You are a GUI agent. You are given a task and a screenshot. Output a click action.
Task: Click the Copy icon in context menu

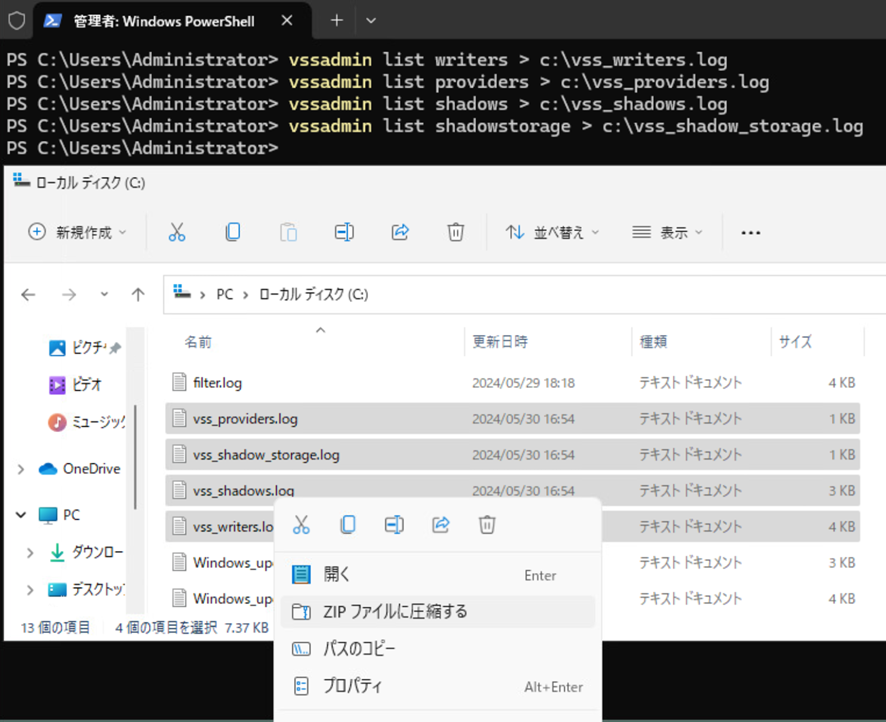tap(348, 525)
